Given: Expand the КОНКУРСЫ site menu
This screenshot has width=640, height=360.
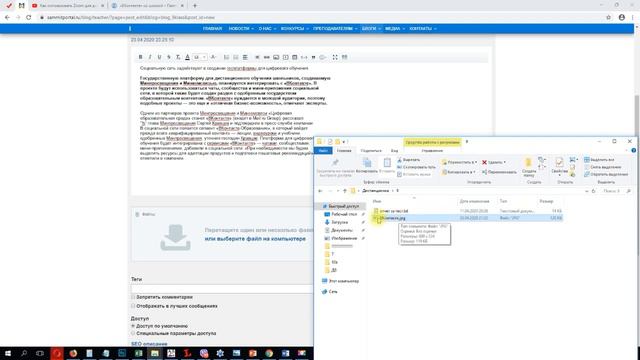Looking at the screenshot, I should 294,29.
